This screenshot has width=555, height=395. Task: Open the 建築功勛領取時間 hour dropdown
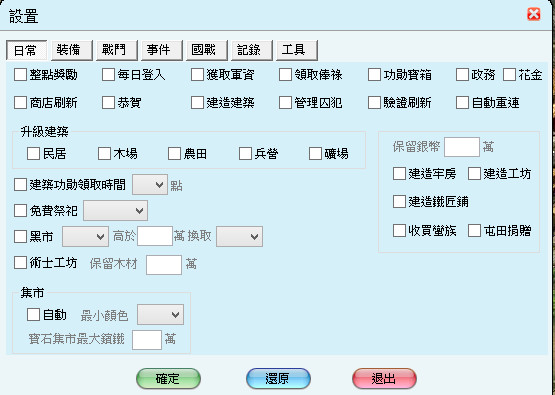[150, 184]
